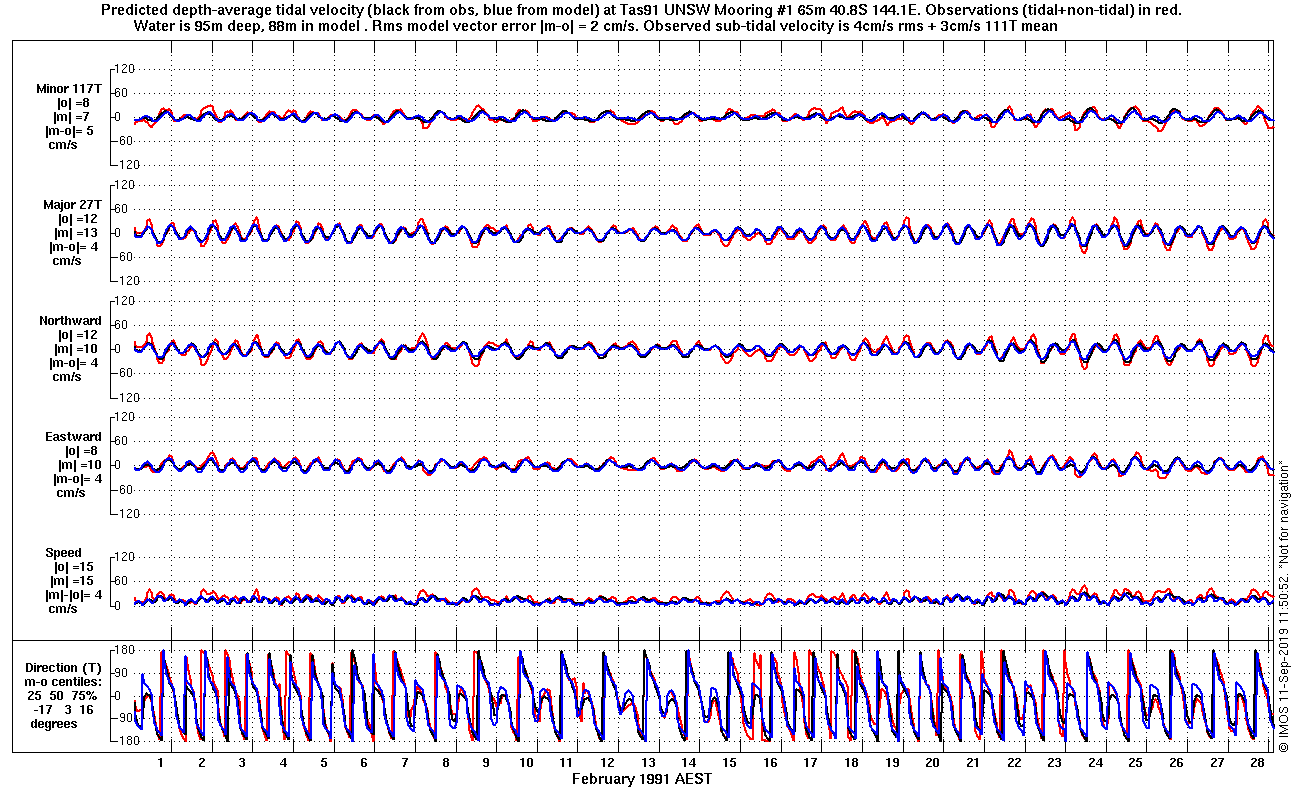Viewport: 1300px width, 800px height.
Task: Click the "120" tick in Speed panel
Action: tap(126, 557)
